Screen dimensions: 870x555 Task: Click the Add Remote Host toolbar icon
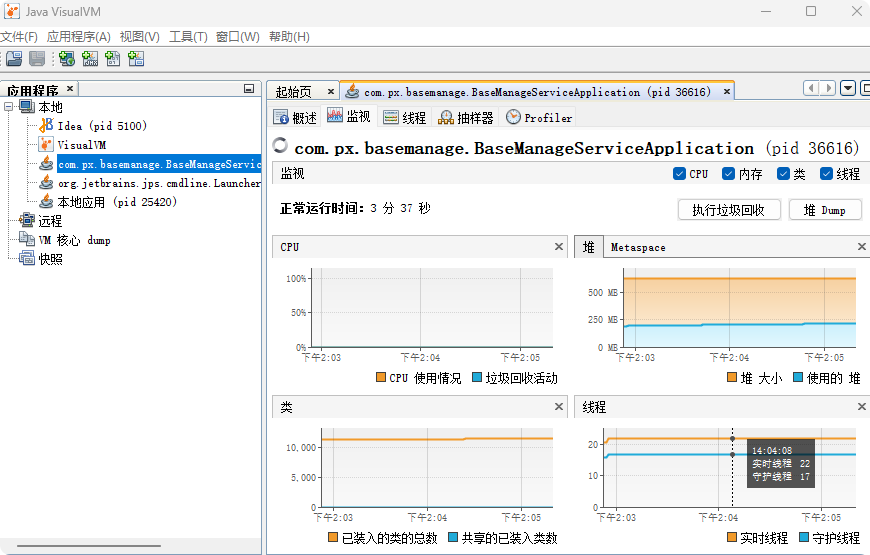67,59
